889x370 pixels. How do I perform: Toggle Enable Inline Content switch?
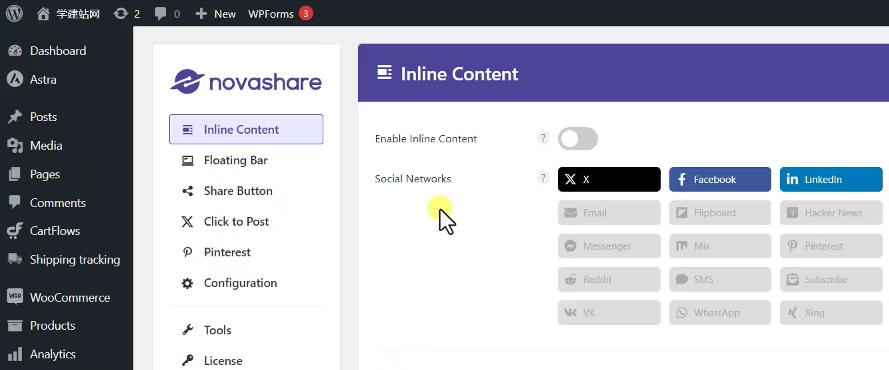578,139
